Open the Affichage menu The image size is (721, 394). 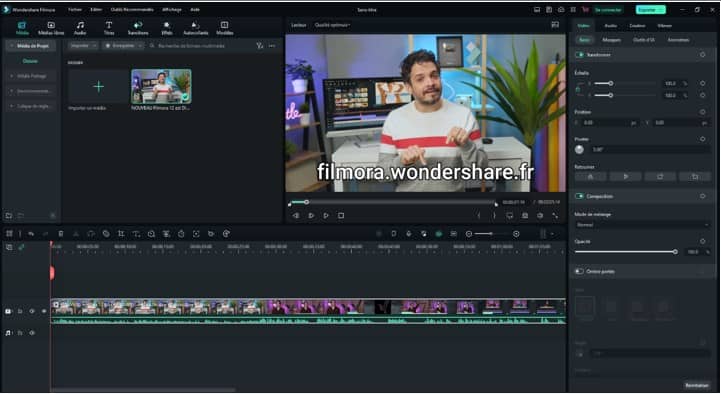(172, 10)
